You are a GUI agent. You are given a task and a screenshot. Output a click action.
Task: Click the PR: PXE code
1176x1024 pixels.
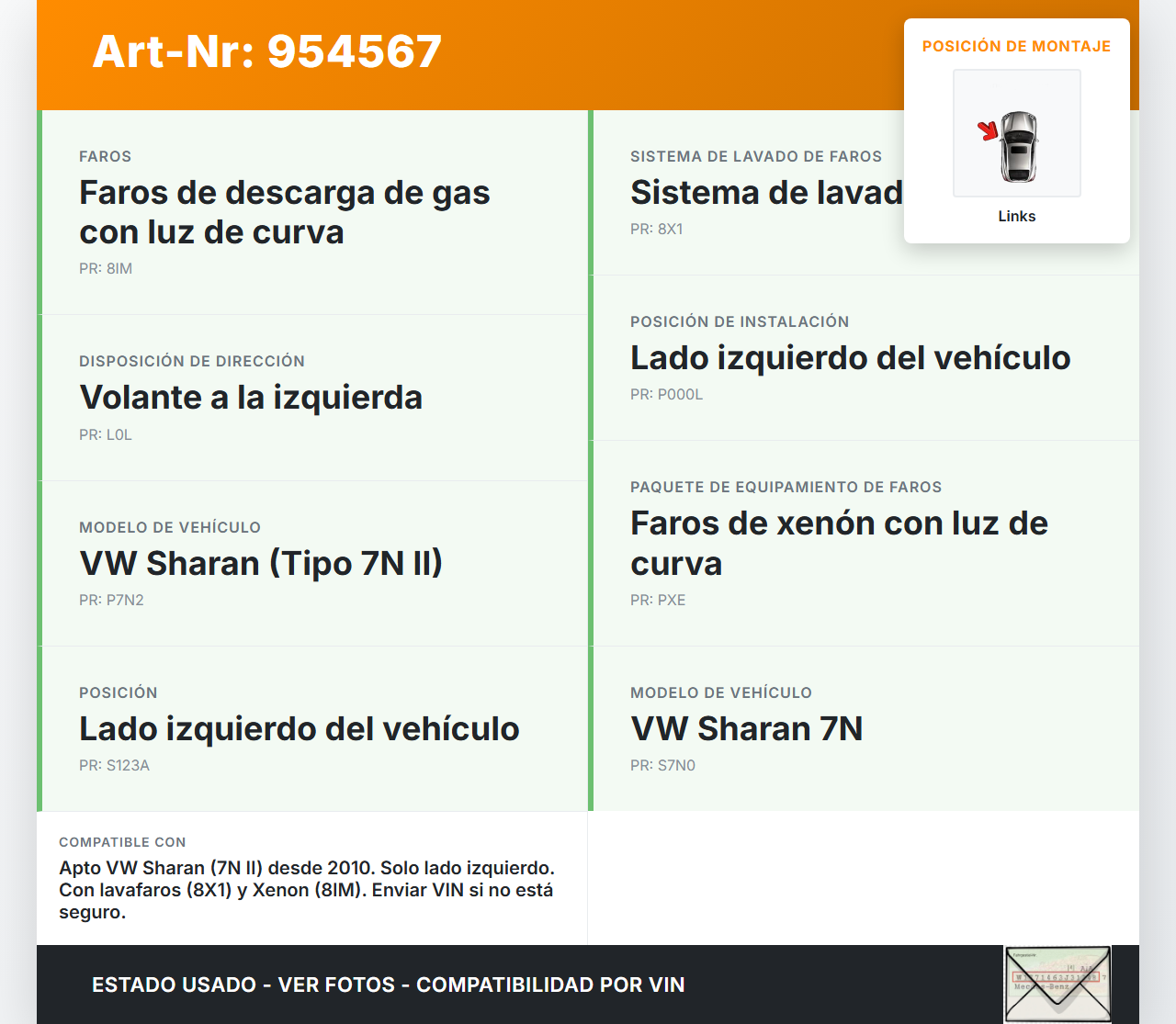click(658, 601)
